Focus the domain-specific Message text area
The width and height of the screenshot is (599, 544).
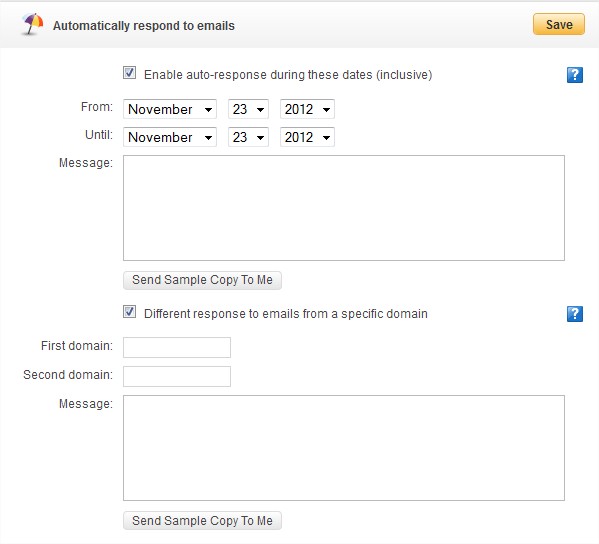tap(344, 448)
